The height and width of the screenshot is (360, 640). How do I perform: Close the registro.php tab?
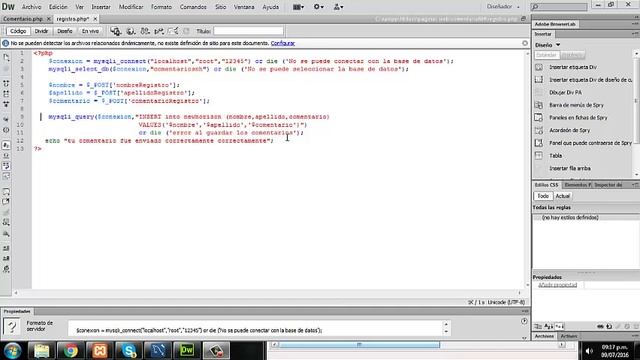click(95, 19)
